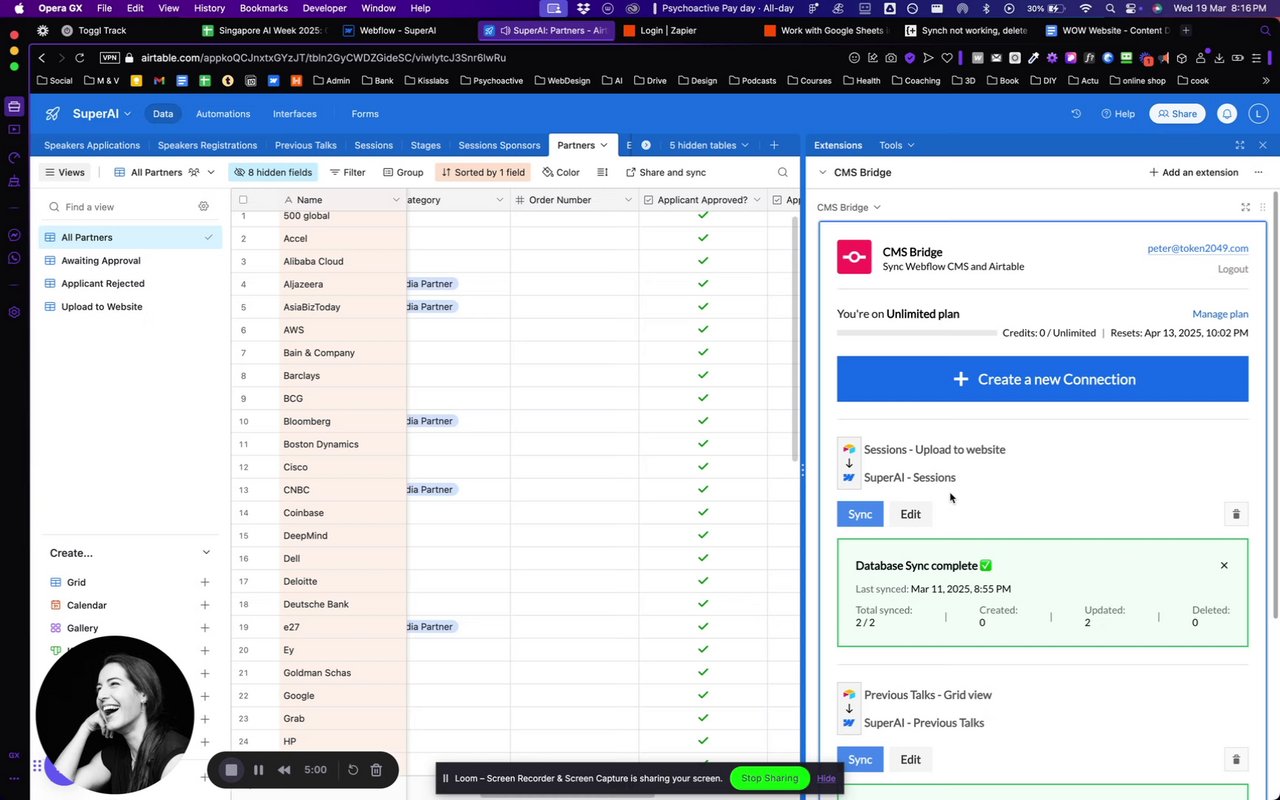The image size is (1280, 800).
Task: Add a Calendar view plus icon
Action: pos(205,605)
